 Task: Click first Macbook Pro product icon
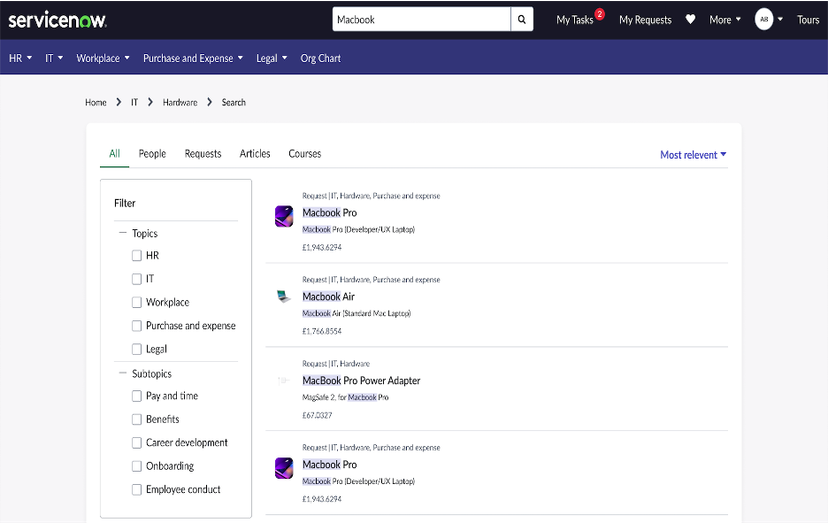pyautogui.click(x=284, y=217)
